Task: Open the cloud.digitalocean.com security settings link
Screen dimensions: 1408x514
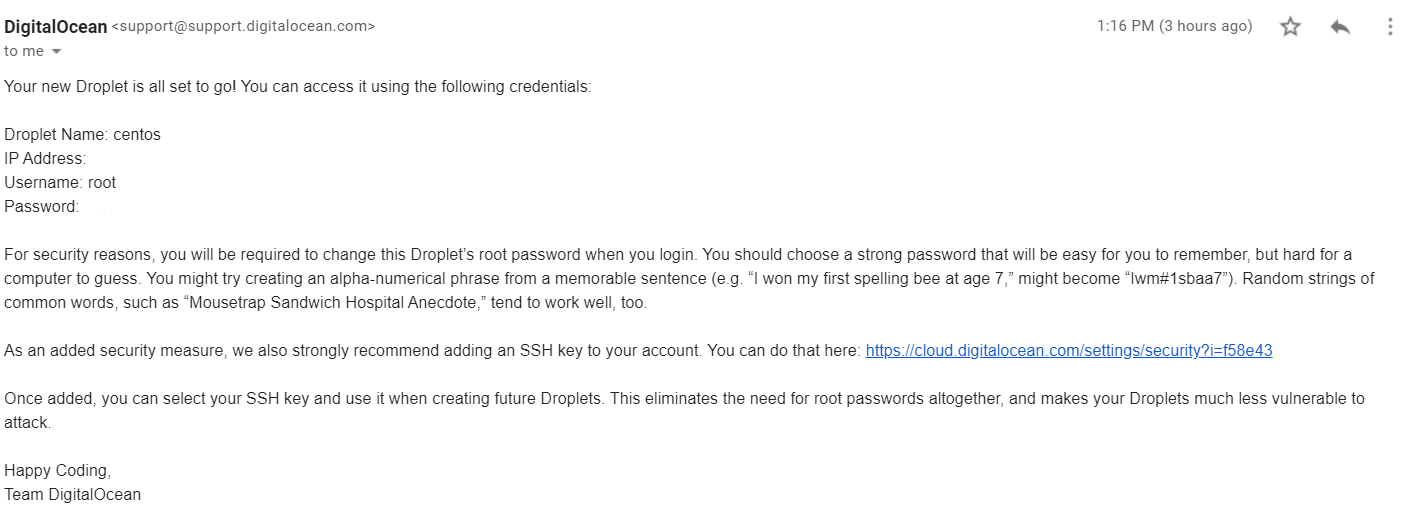Action: pyautogui.click(x=1068, y=350)
